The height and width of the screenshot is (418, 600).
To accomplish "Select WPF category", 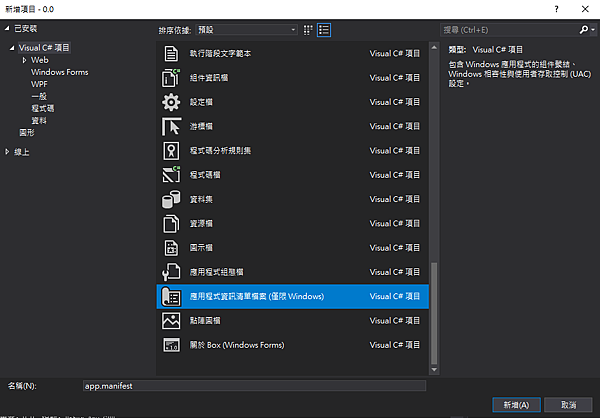I will [x=39, y=84].
